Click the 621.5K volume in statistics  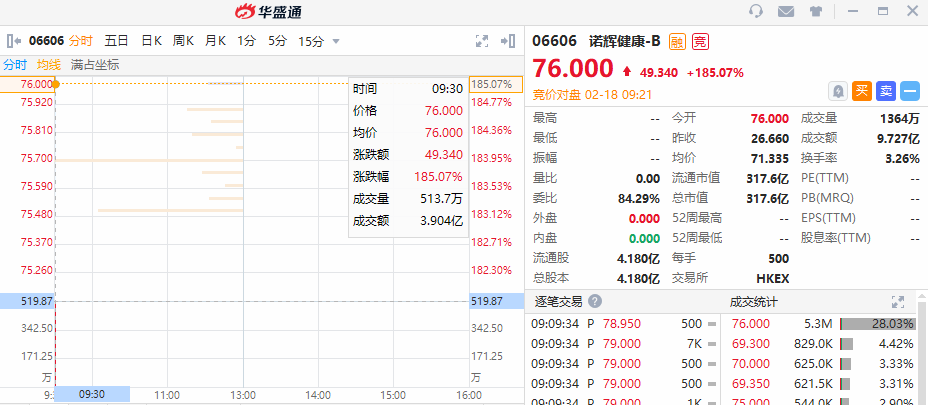pyautogui.click(x=813, y=383)
